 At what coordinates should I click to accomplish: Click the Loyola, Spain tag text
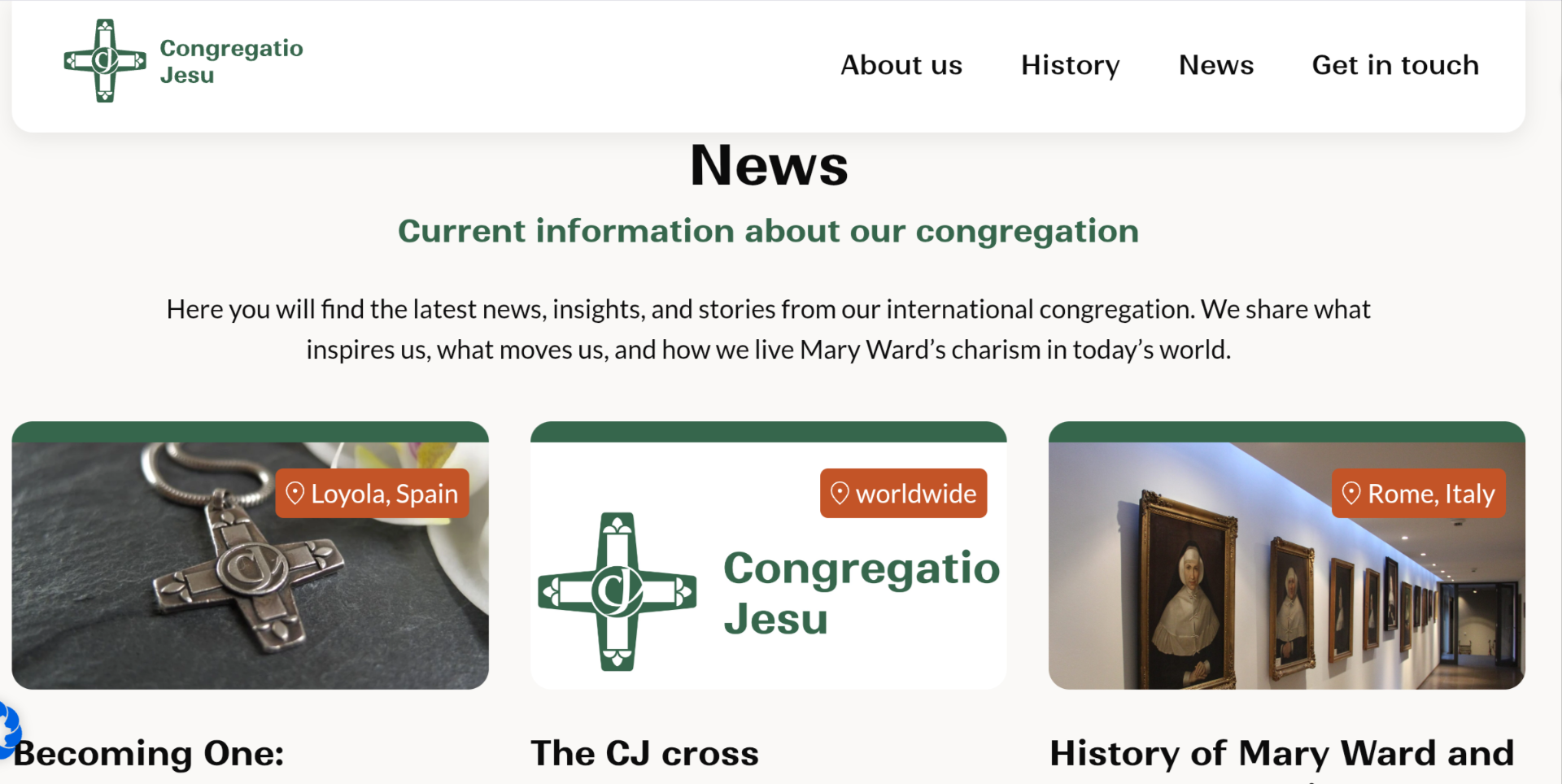click(384, 494)
